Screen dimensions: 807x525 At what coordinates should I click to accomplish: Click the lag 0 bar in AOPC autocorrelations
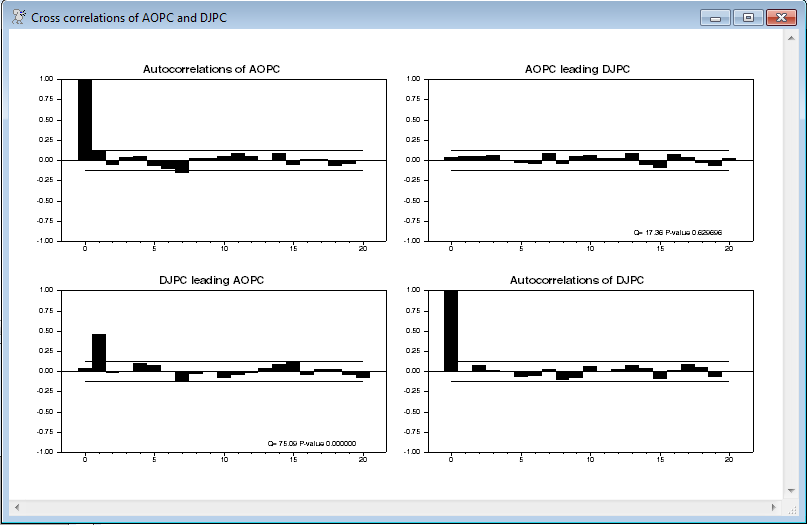pyautogui.click(x=85, y=119)
